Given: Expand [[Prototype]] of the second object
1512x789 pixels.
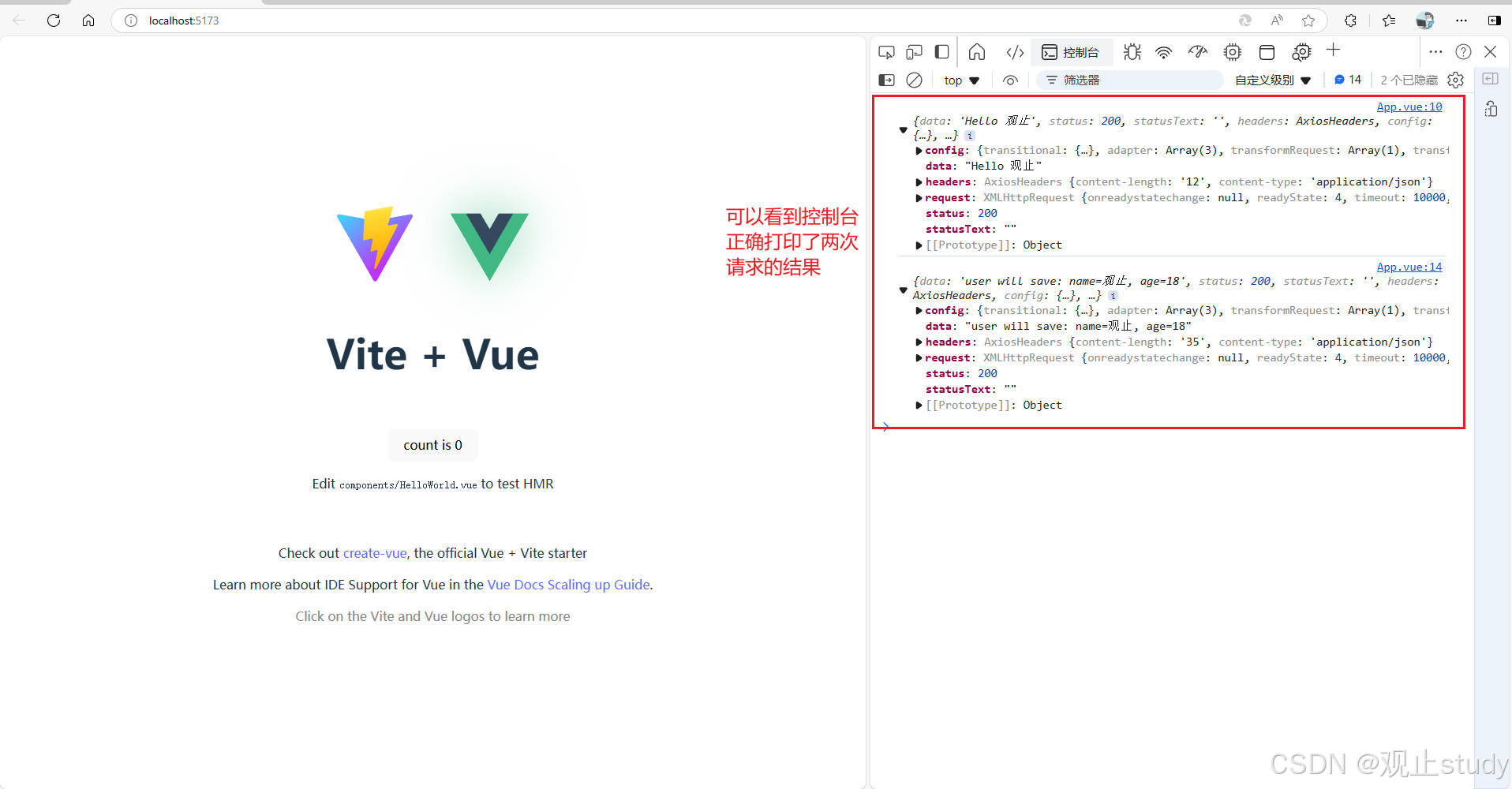Looking at the screenshot, I should pyautogui.click(x=919, y=406).
